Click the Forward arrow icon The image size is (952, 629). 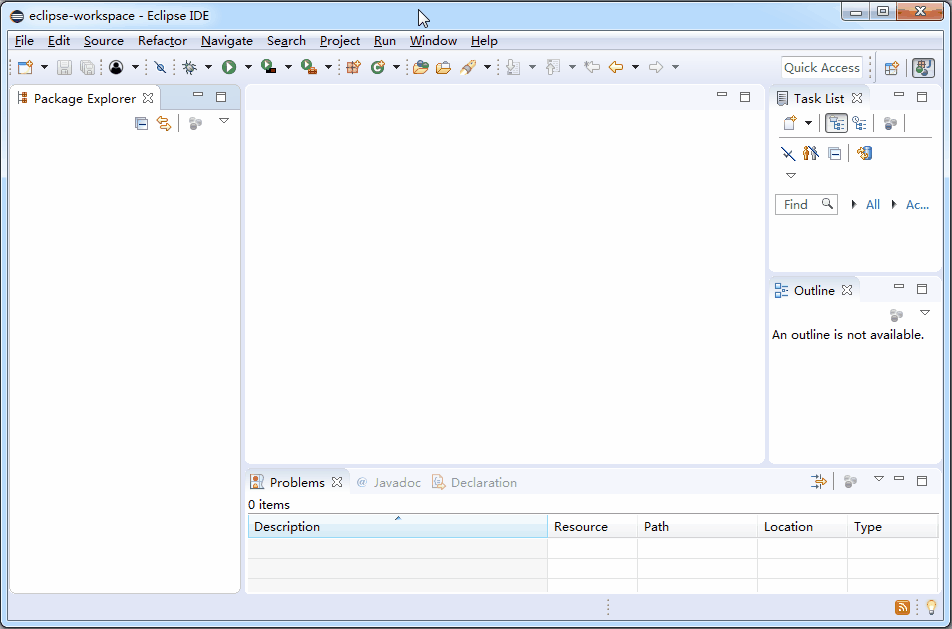coord(656,67)
